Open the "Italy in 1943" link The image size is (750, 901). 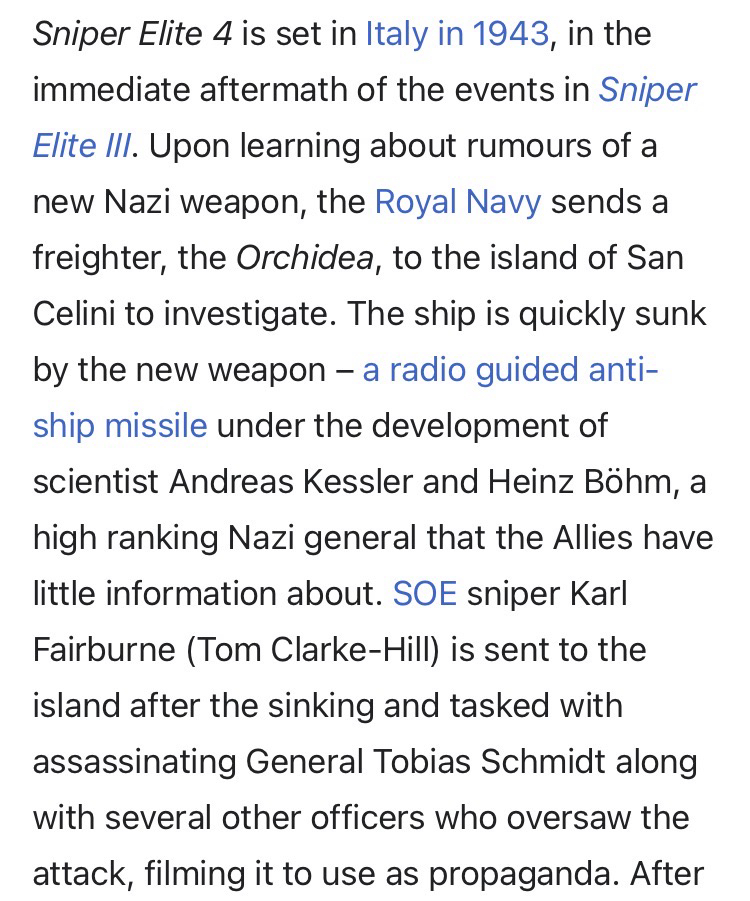457,34
